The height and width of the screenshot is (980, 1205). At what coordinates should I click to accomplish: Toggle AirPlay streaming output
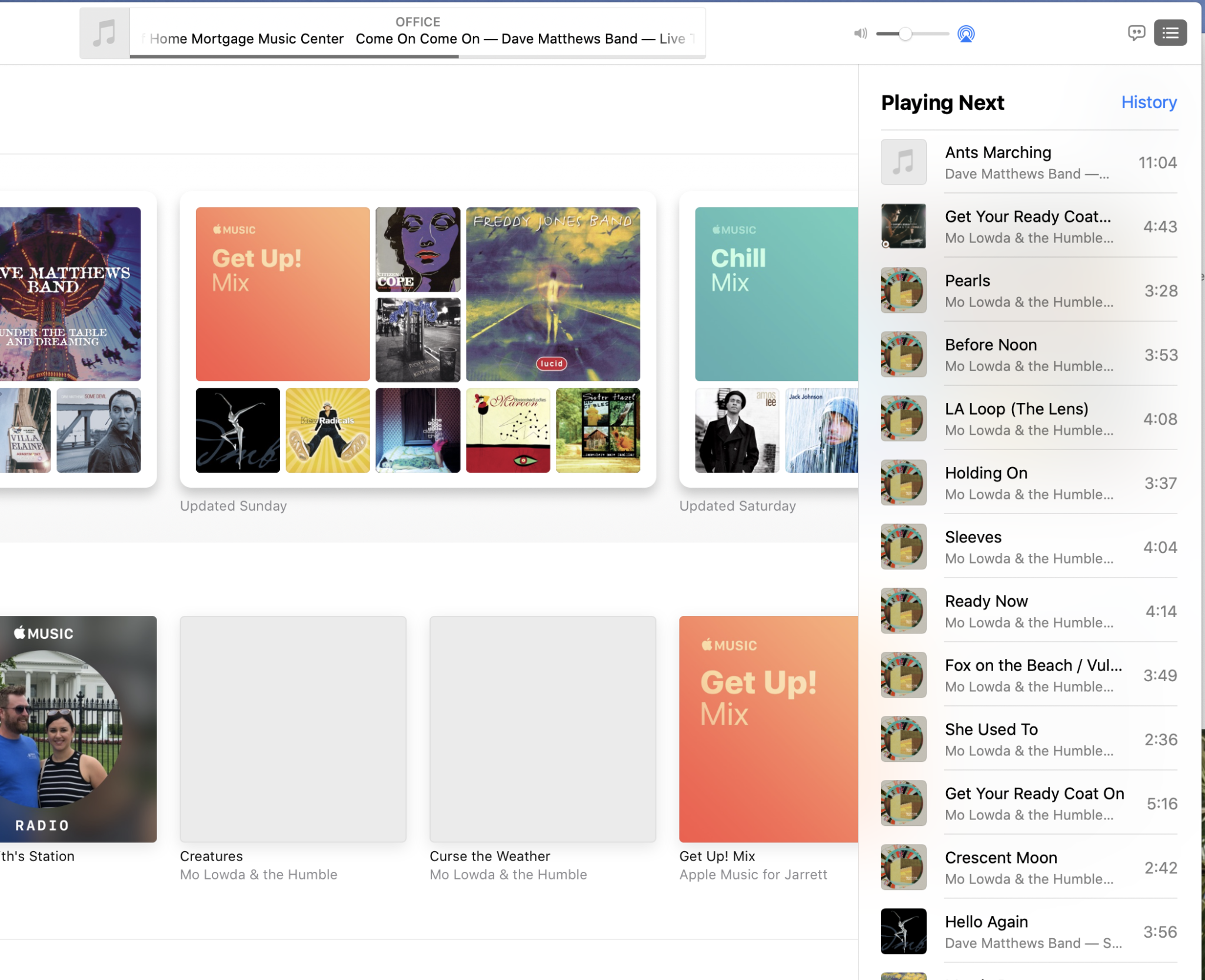tap(965, 34)
